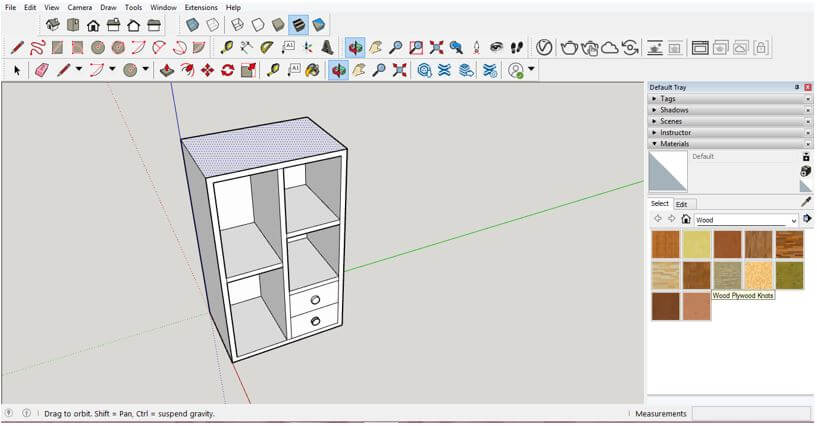This screenshot has height=426, width=817.
Task: Click the Create Material icon
Action: click(x=806, y=171)
